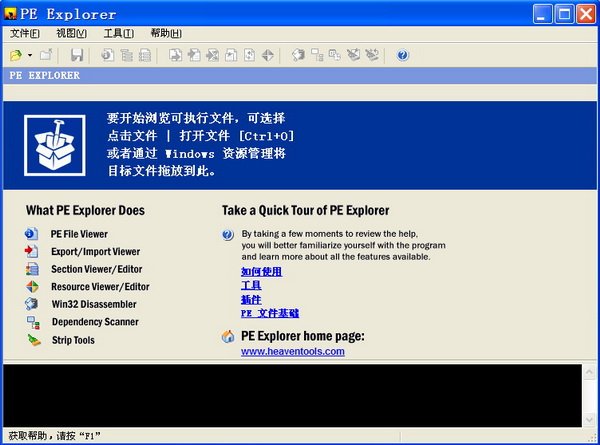Click the PE File Viewer list icon

[x=31, y=234]
